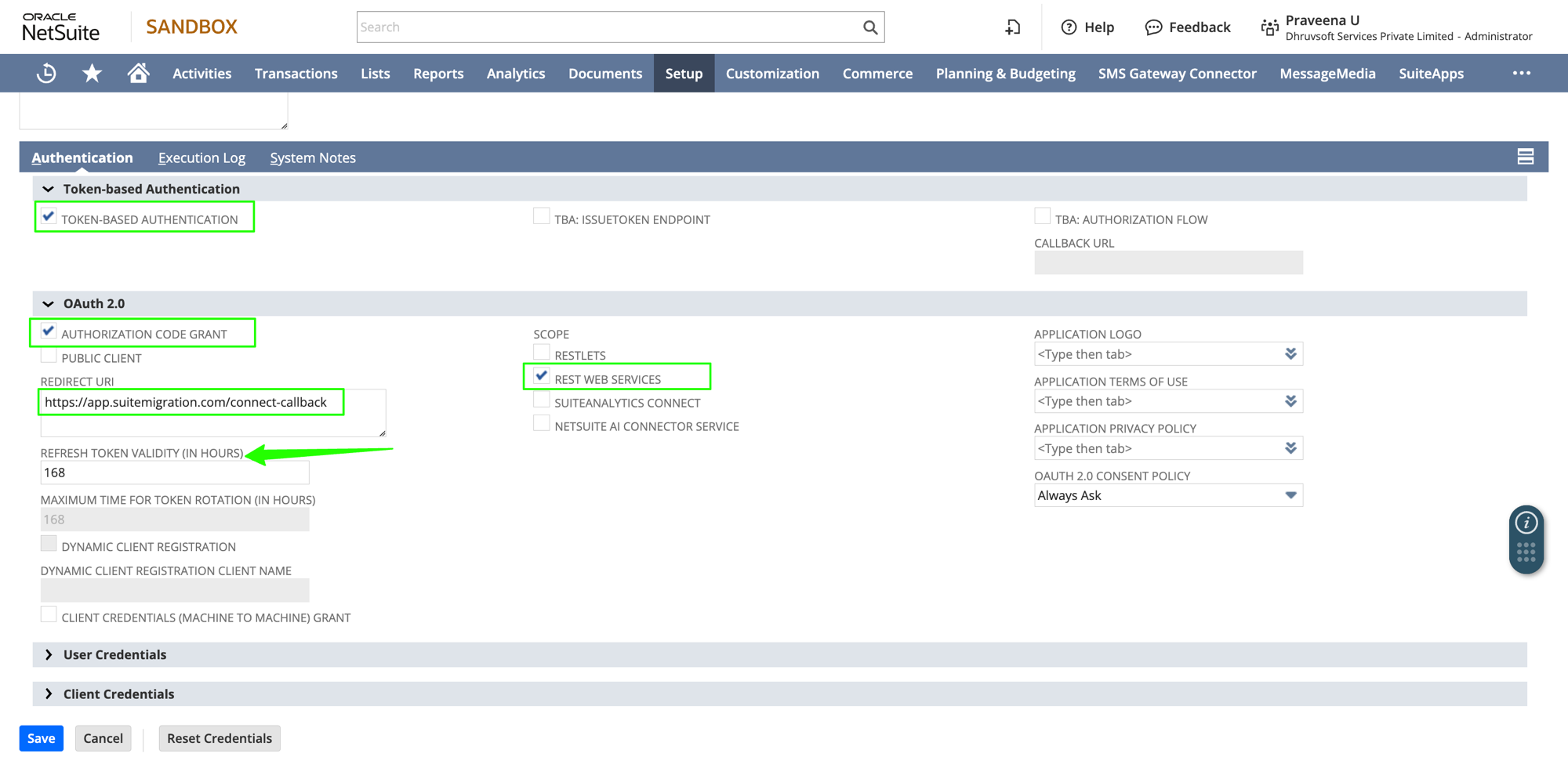
Task: Switch to the Execution Log subtab
Action: pyautogui.click(x=201, y=158)
